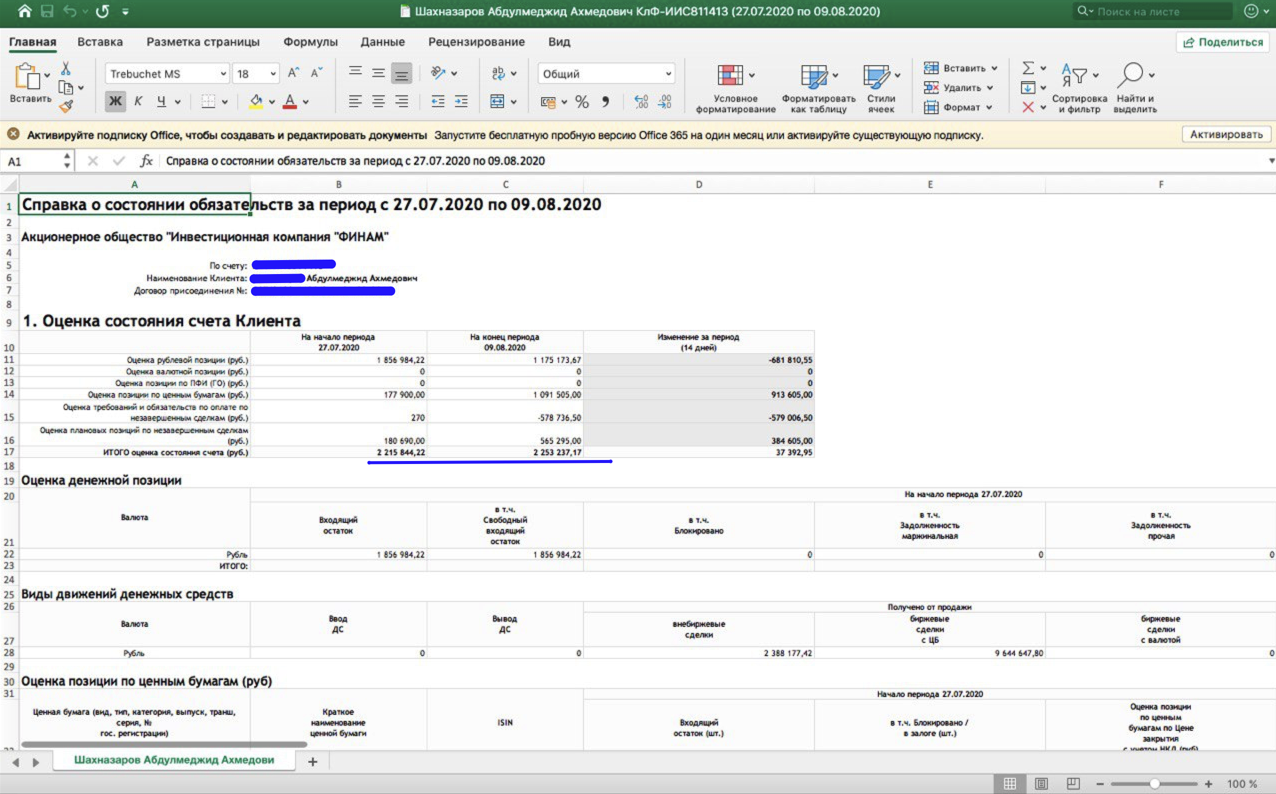
Task: Open the Вставка ribbon tab
Action: tap(100, 42)
